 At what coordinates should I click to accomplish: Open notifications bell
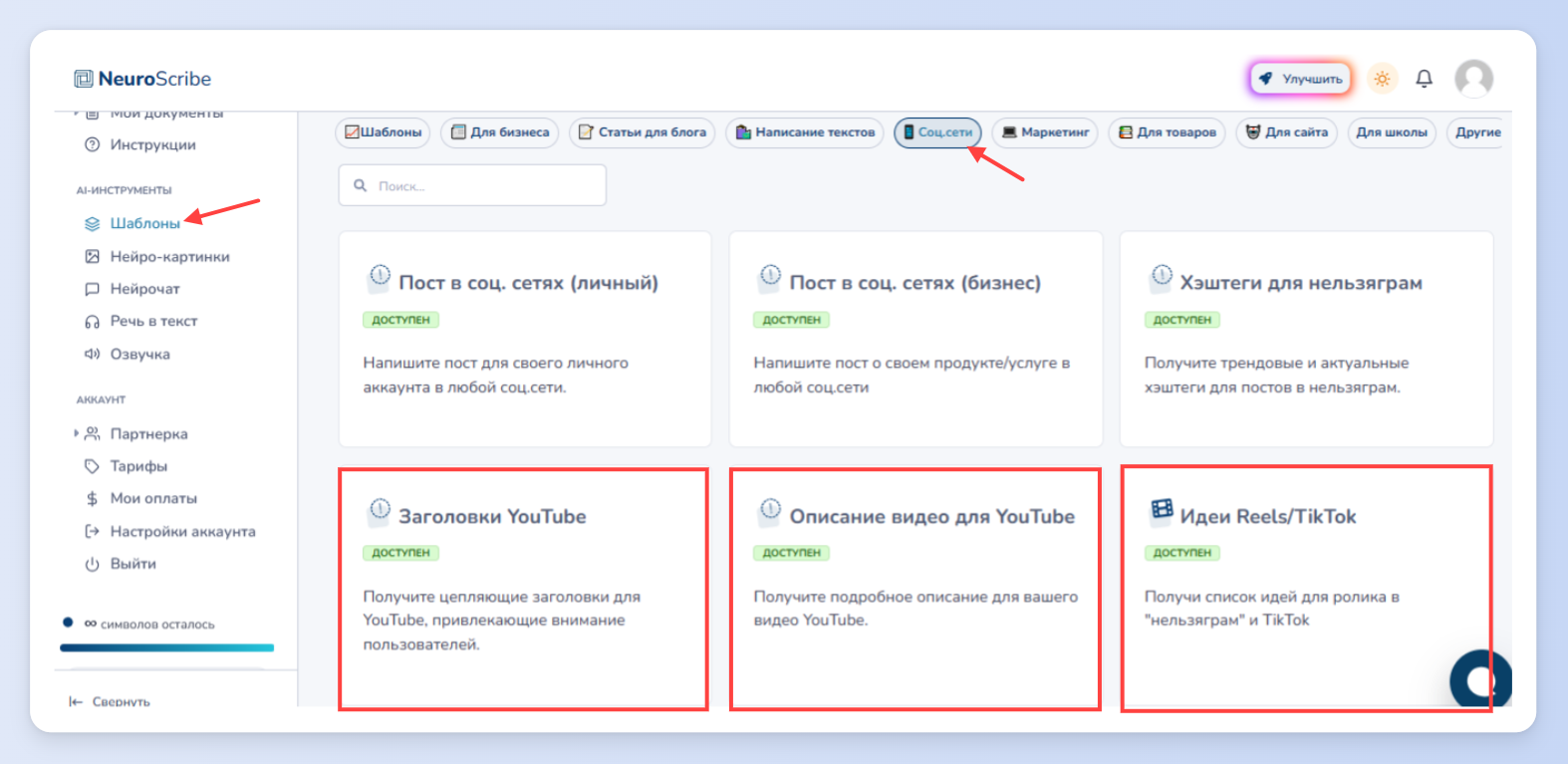tap(1425, 79)
